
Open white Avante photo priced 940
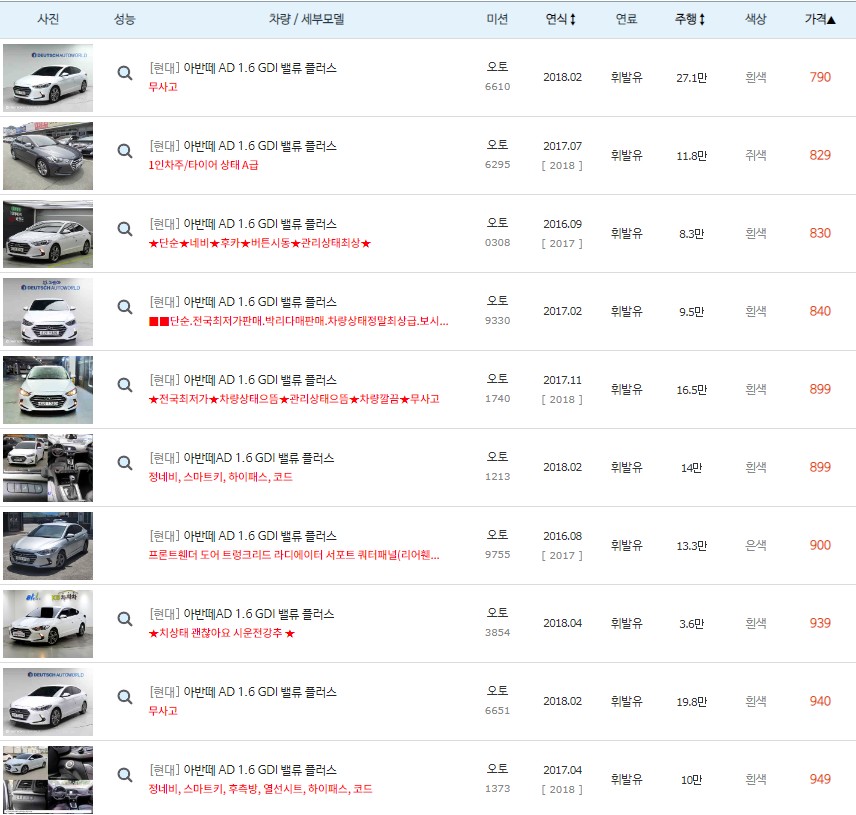coord(48,702)
